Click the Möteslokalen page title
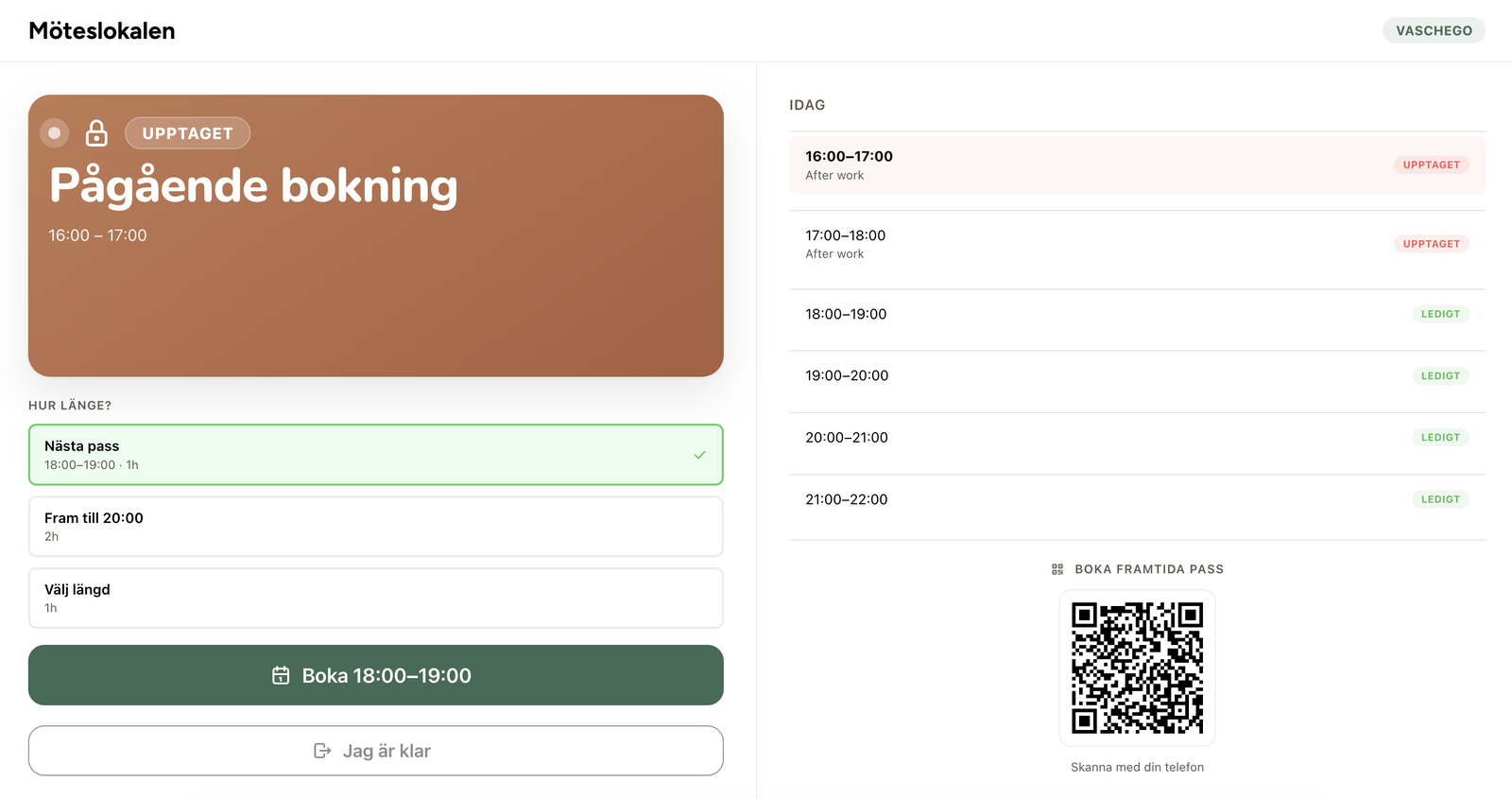The height and width of the screenshot is (799, 1512). tap(102, 30)
